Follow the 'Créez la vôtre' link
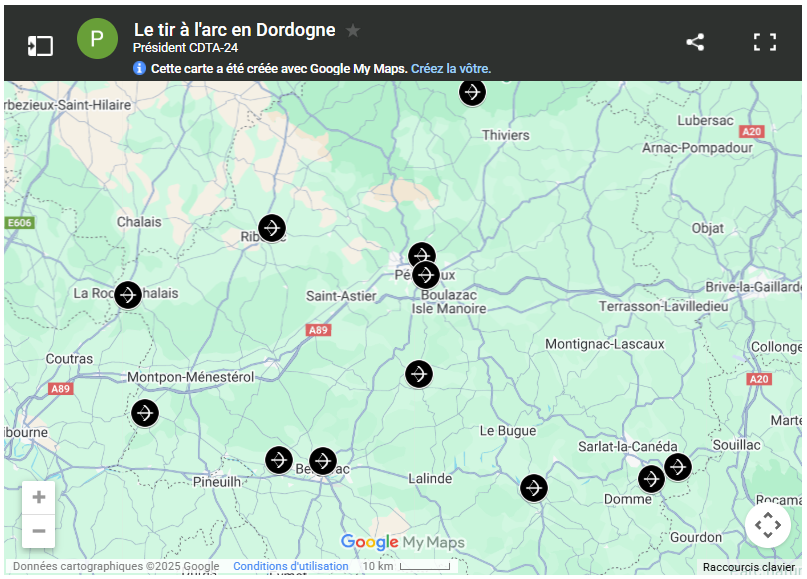The image size is (807, 579). pos(450,69)
